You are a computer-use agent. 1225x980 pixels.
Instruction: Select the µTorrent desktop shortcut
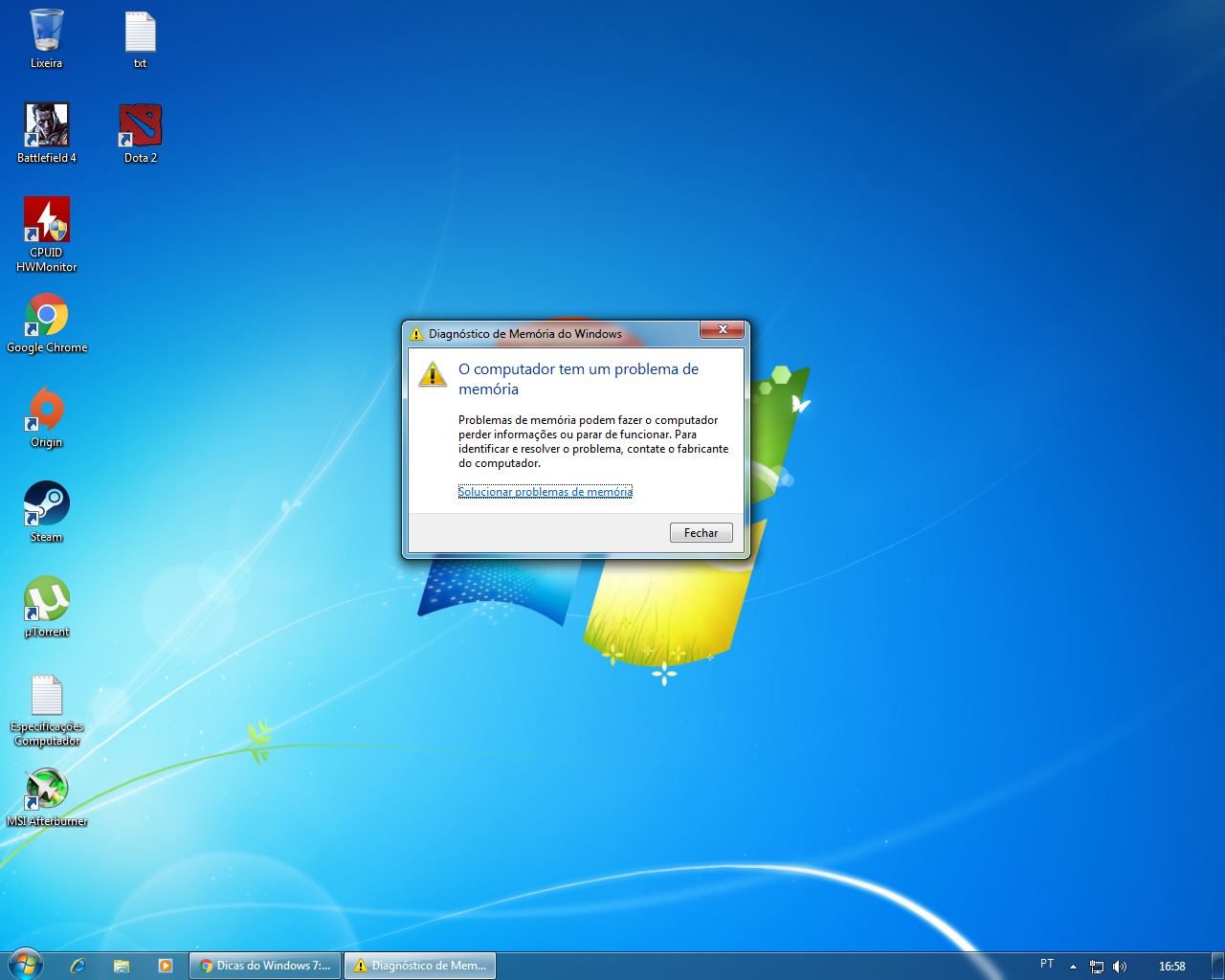pos(46,608)
